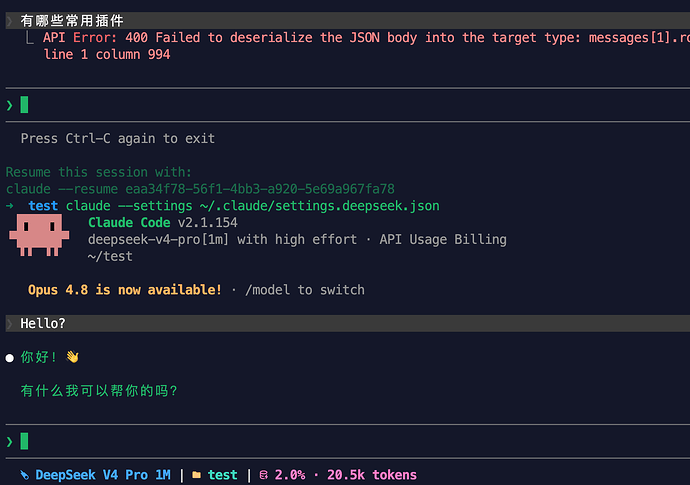Click the '你好!' reply text

point(39,357)
